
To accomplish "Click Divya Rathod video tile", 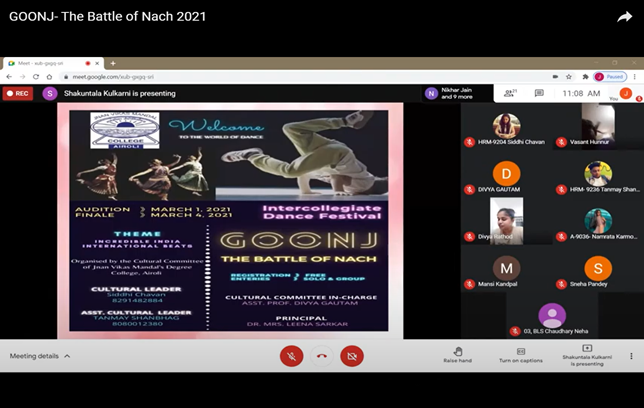I will tap(506, 221).
